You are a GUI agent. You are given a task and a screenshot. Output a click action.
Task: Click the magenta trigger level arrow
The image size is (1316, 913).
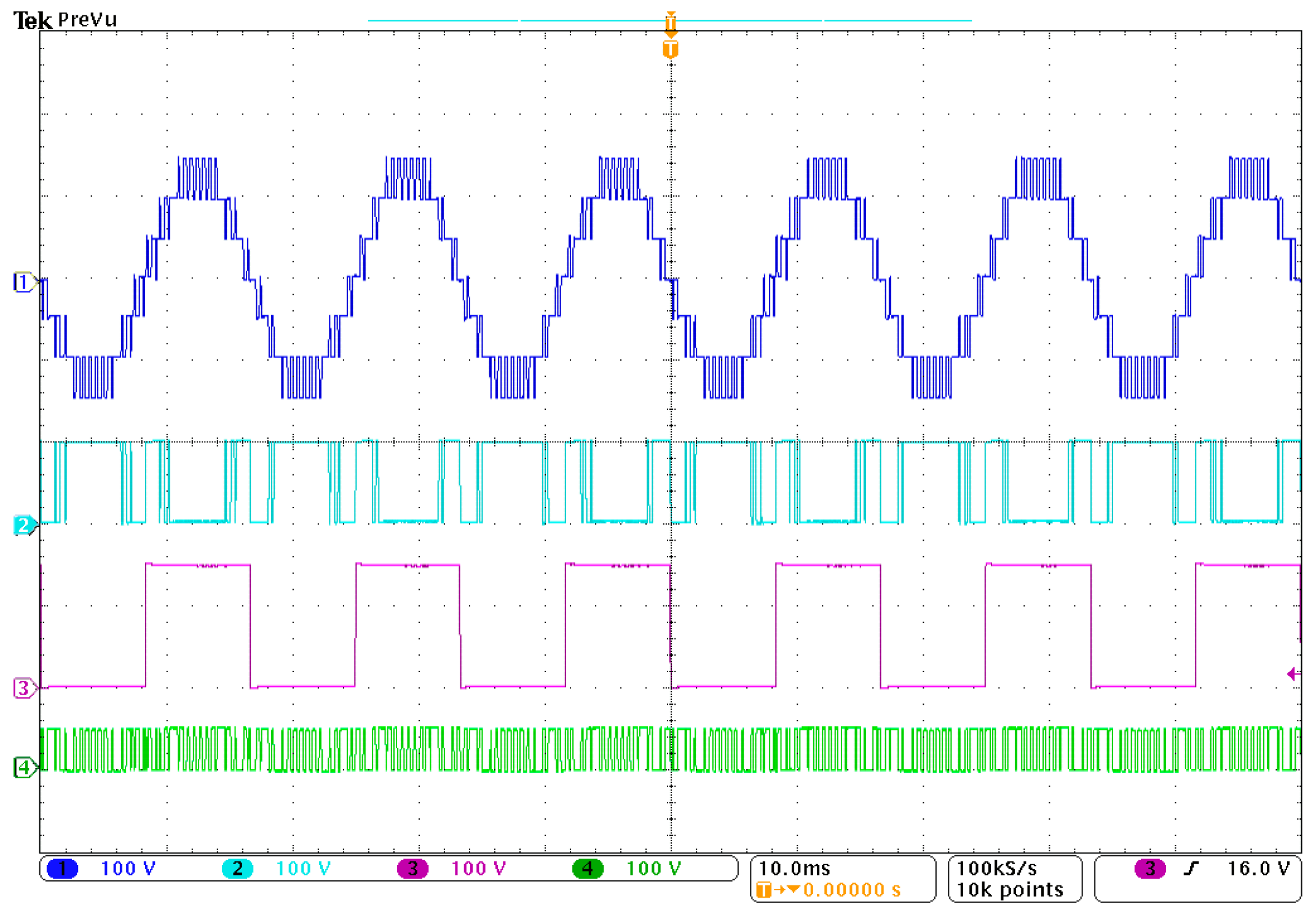(x=1293, y=674)
